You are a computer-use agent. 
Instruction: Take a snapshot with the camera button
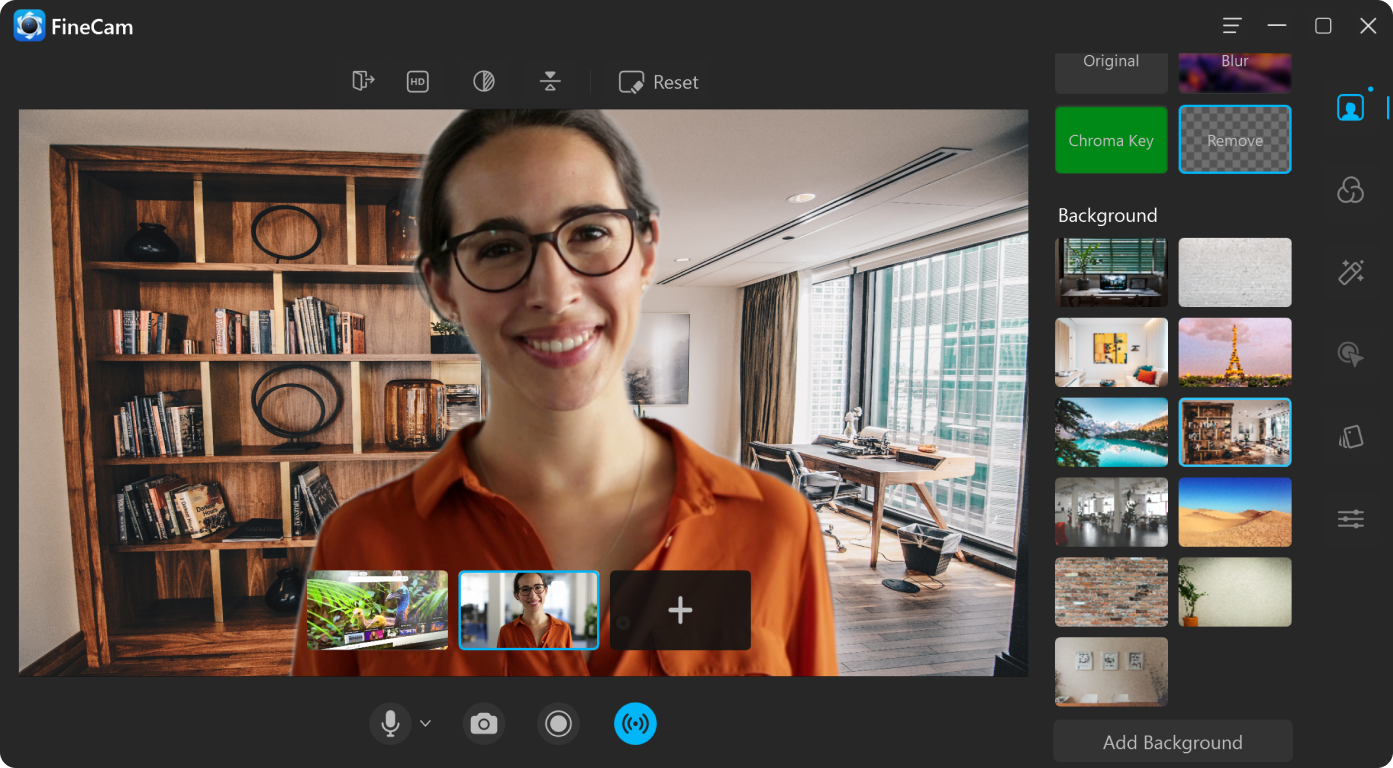coord(484,723)
